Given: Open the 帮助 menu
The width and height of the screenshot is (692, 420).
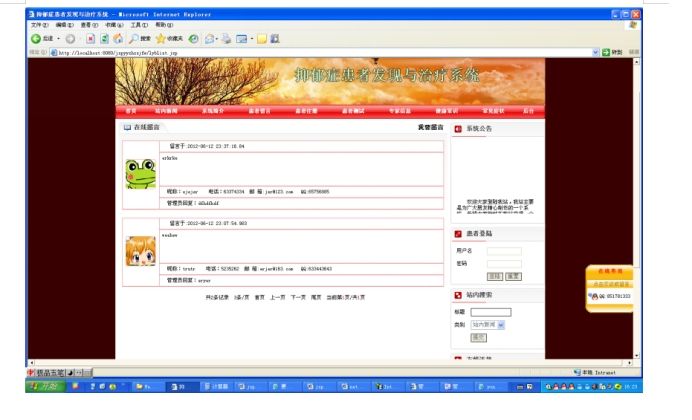Looking at the screenshot, I should click(164, 25).
